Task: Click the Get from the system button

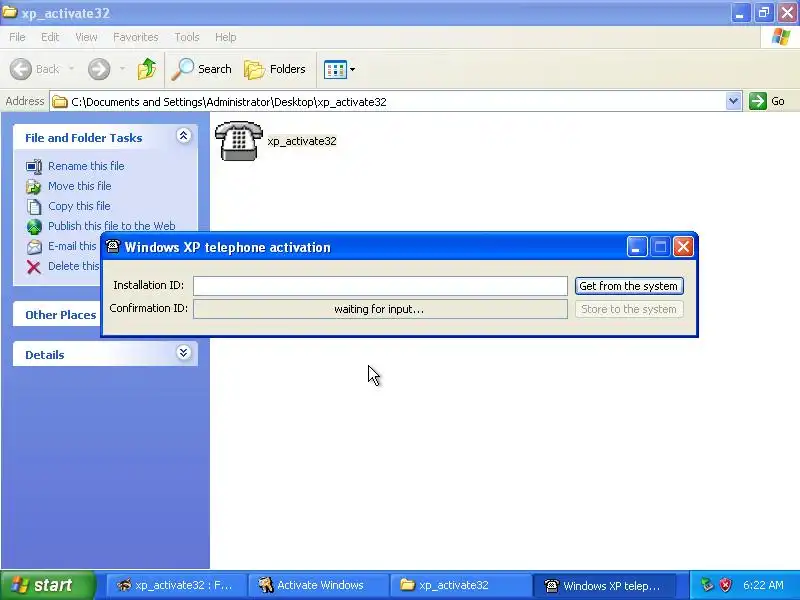Action: [629, 286]
